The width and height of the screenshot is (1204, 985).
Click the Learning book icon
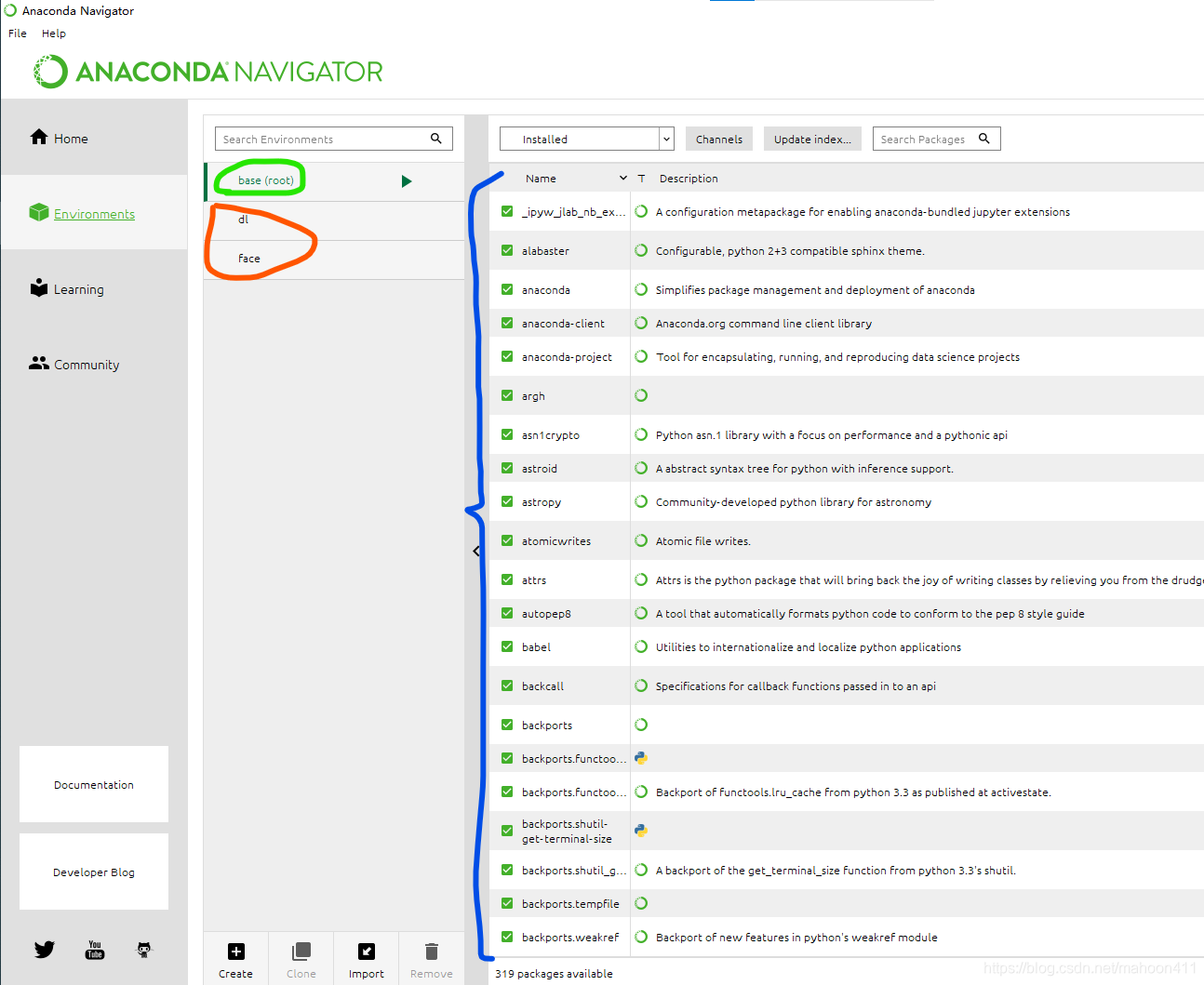coord(39,287)
